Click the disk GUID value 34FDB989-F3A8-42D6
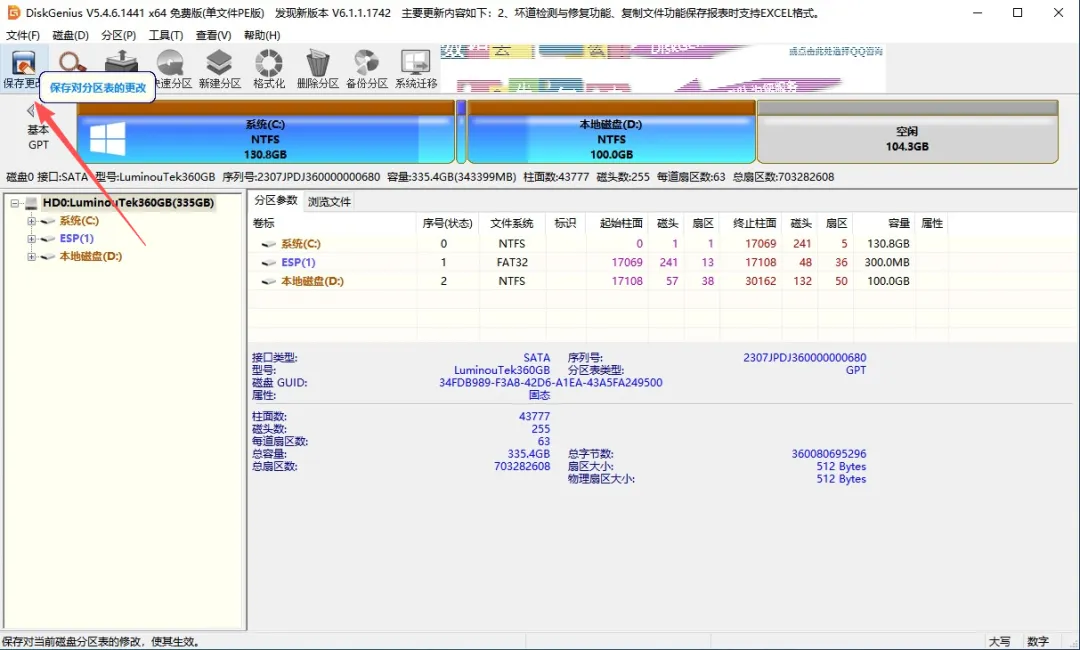Screen dimensions: 1080x650 click(550, 383)
